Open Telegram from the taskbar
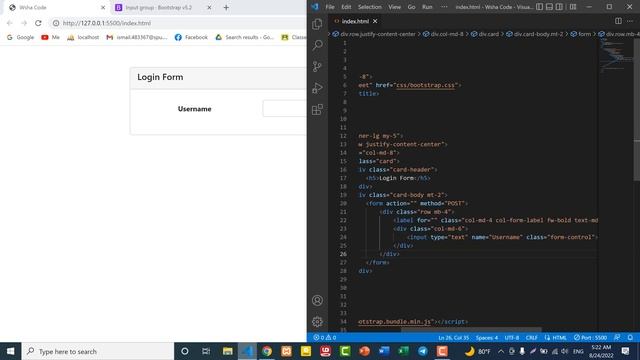 coord(423,351)
